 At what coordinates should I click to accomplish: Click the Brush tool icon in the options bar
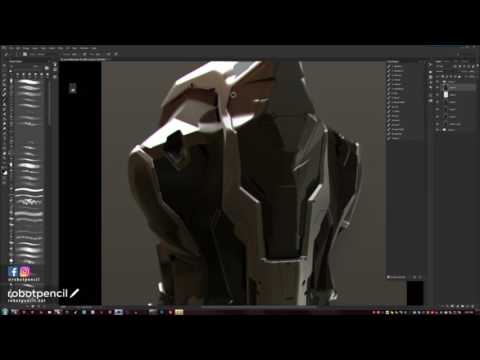coord(6,54)
